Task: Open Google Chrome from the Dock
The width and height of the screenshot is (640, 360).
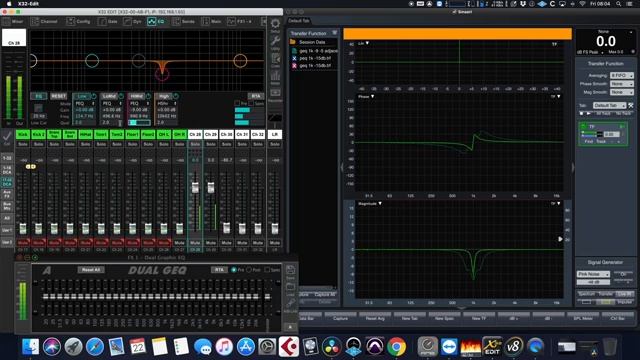Action: [396, 347]
